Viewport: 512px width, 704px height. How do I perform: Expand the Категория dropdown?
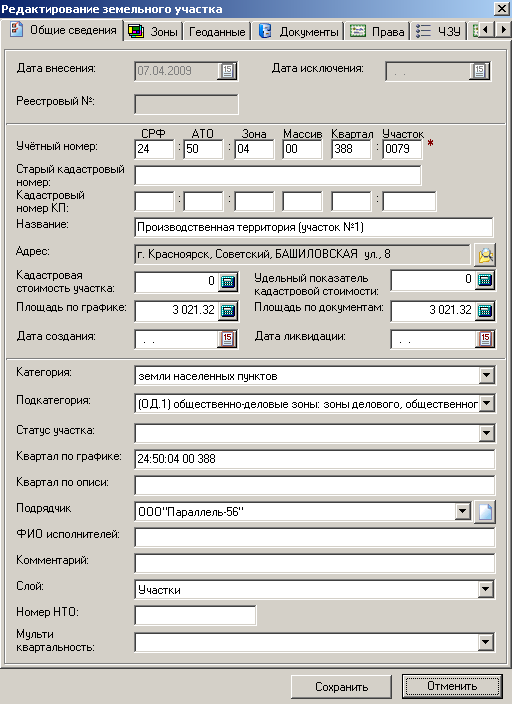pos(486,375)
